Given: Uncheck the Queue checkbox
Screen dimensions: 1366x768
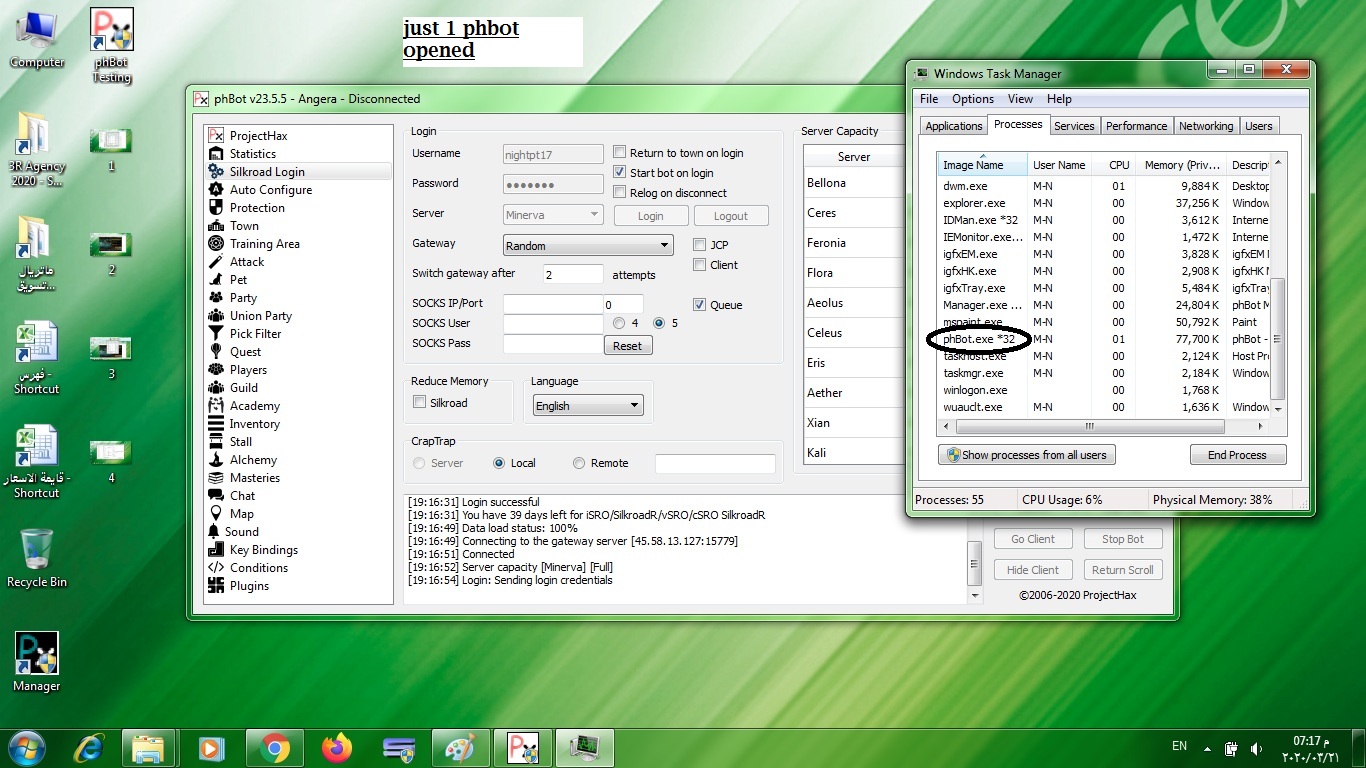Looking at the screenshot, I should pos(700,305).
